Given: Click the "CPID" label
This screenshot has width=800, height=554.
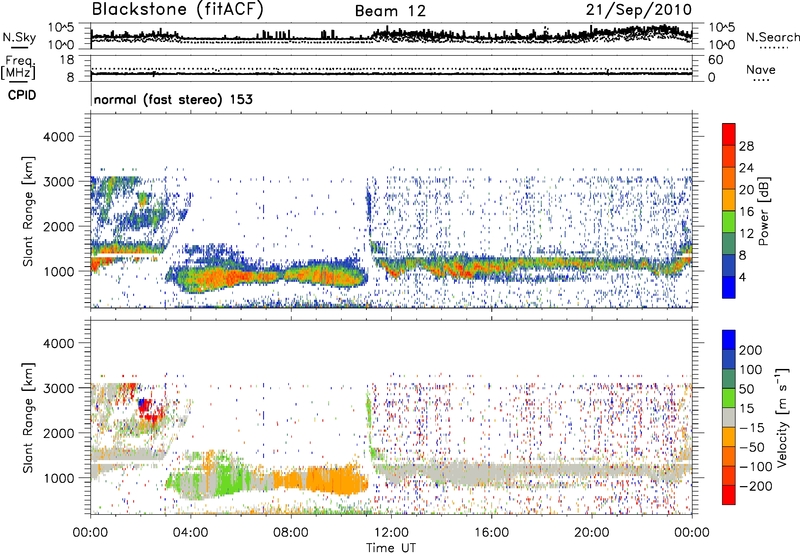Looking at the screenshot, I should coord(22,95).
